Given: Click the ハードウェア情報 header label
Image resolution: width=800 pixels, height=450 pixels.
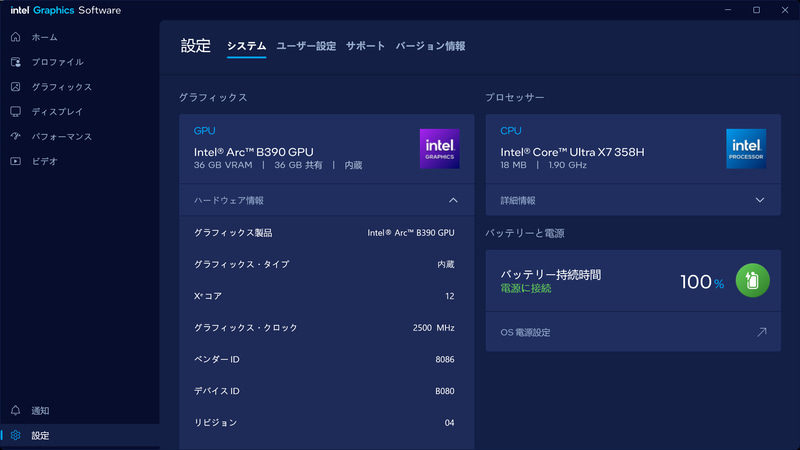Looking at the screenshot, I should coord(229,201).
